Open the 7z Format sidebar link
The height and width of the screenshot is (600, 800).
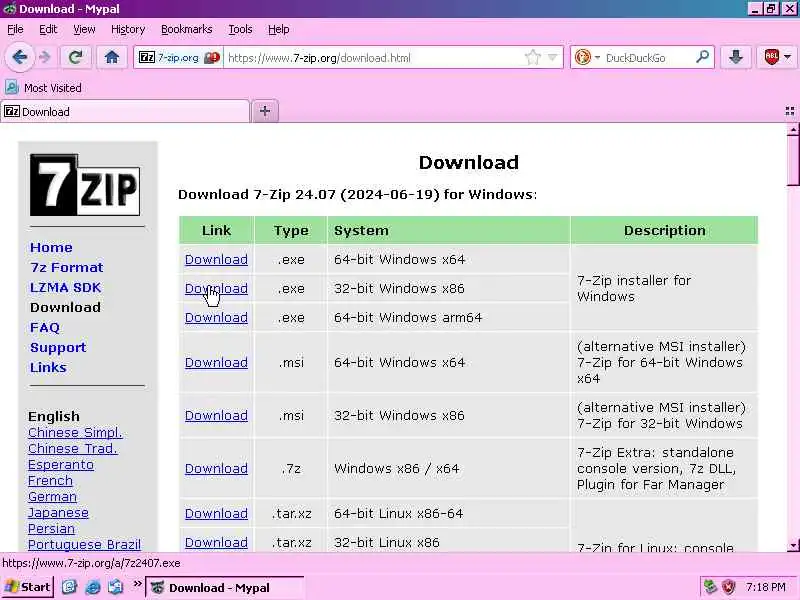(x=66, y=267)
